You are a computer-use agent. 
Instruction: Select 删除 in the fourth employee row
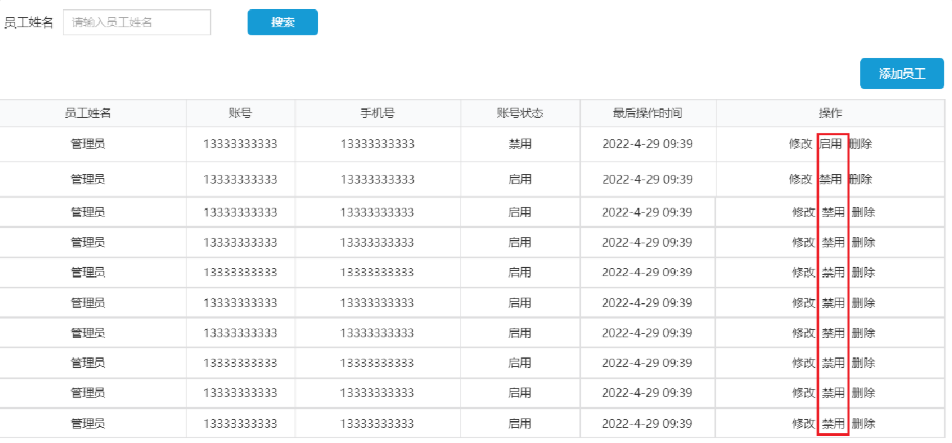point(863,242)
